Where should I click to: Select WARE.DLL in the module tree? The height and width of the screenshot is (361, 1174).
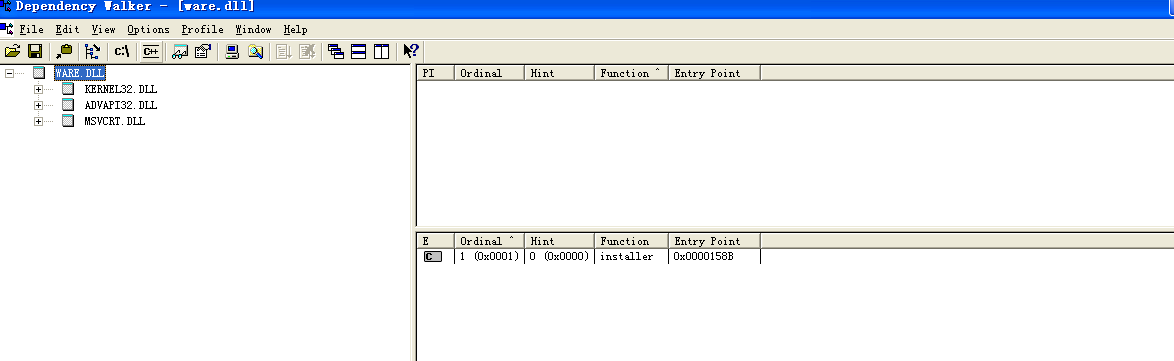(79, 73)
